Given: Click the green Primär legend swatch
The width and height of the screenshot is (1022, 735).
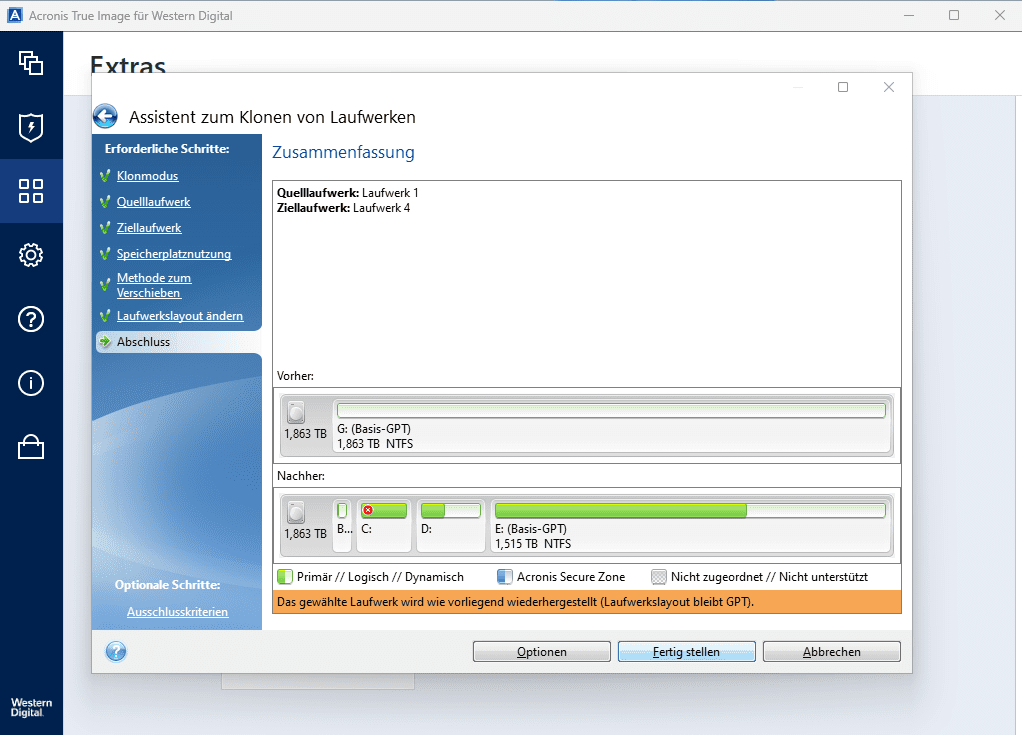Looking at the screenshot, I should click(x=285, y=577).
